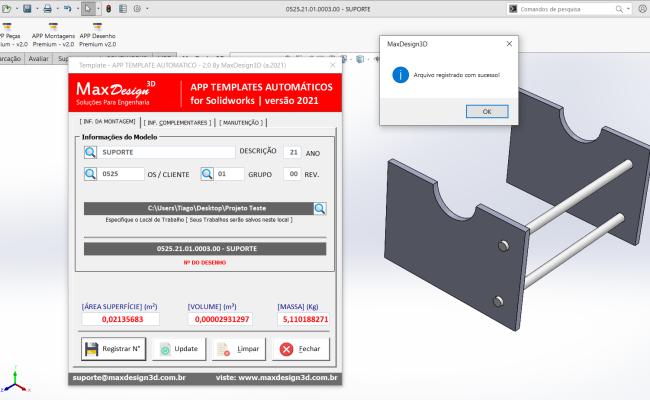650x400 pixels.
Task: Expand the dropdown arrow next to undo
Action: click(77, 8)
